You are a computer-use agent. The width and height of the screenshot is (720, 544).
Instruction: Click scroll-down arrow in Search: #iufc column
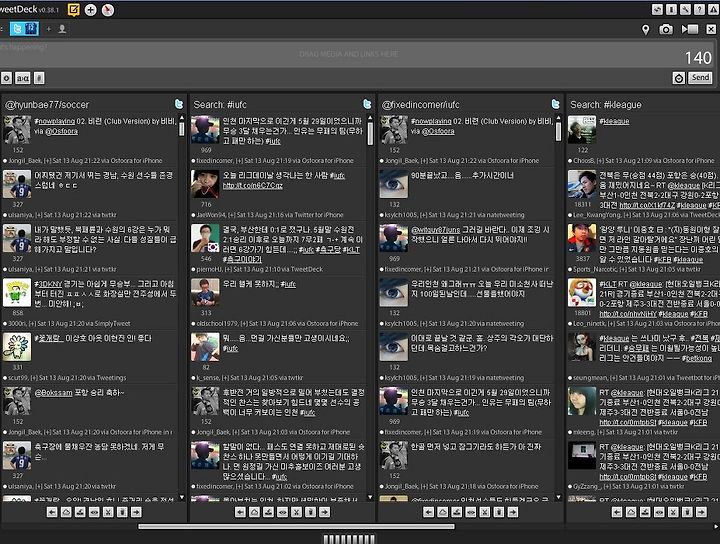point(370,497)
